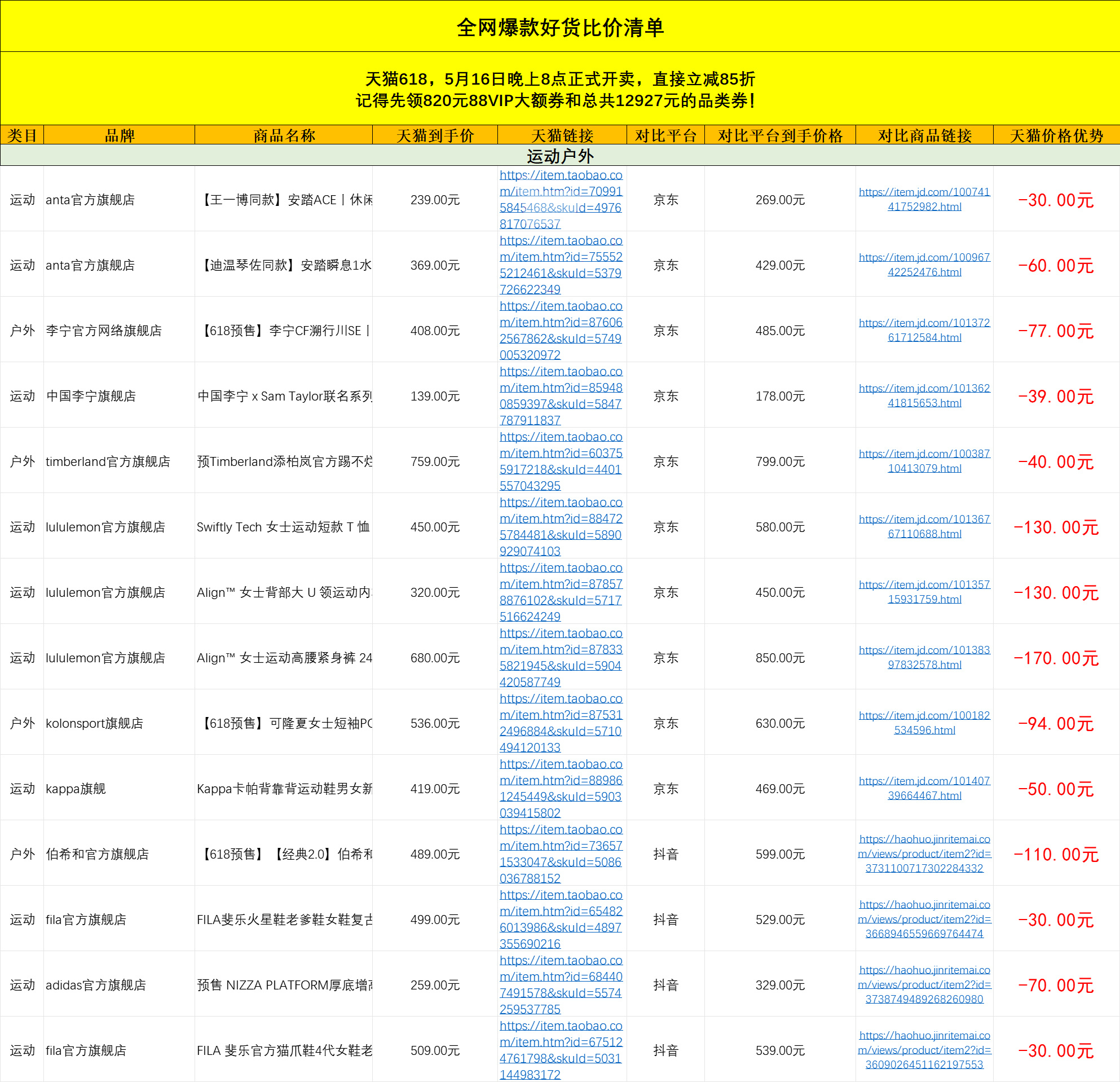This screenshot has width=1120, height=1082.
Task: Open Douyin link ending 3668946559669764474
Action: pyautogui.click(x=924, y=919)
